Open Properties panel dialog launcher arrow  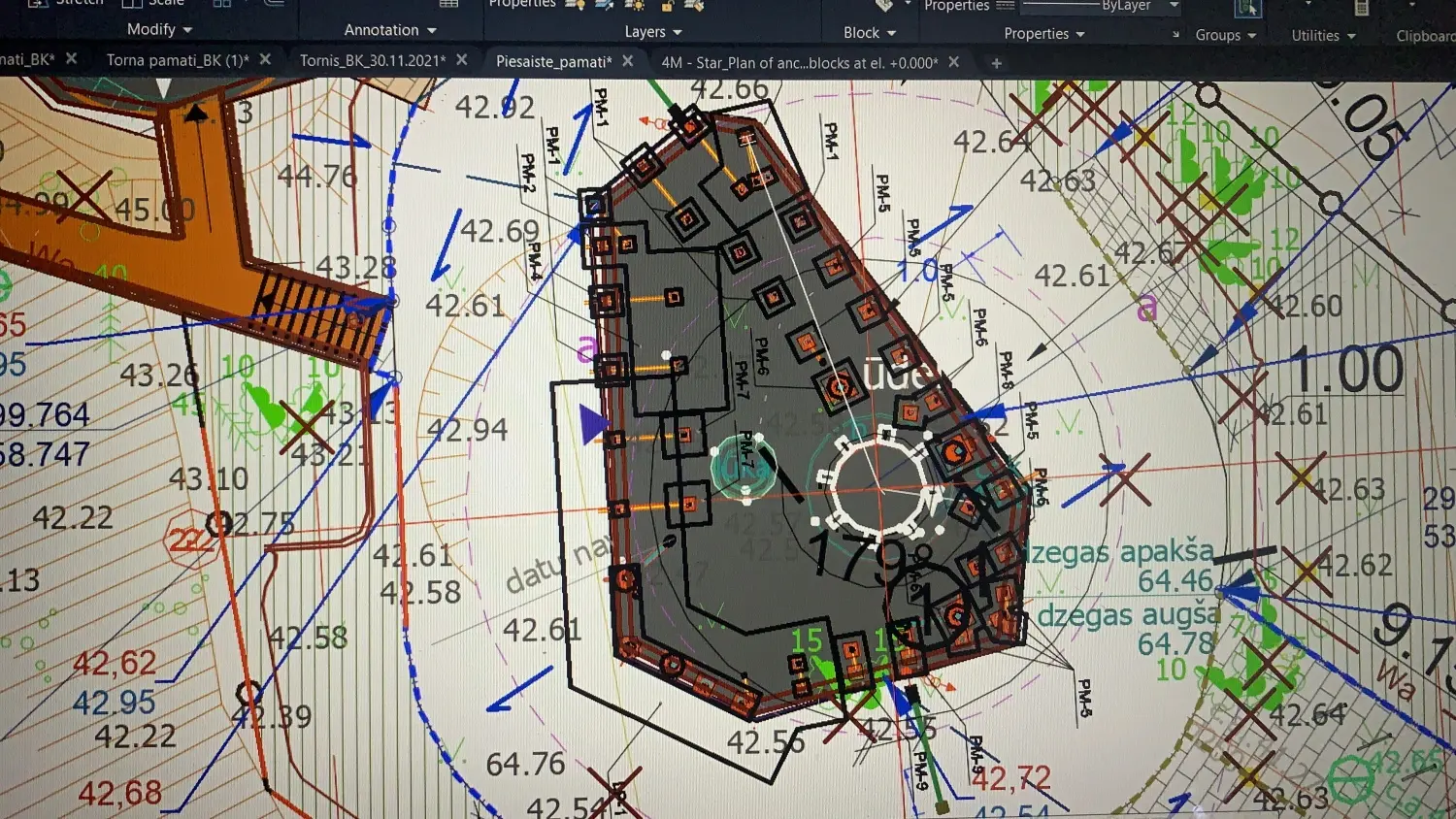click(x=1175, y=34)
